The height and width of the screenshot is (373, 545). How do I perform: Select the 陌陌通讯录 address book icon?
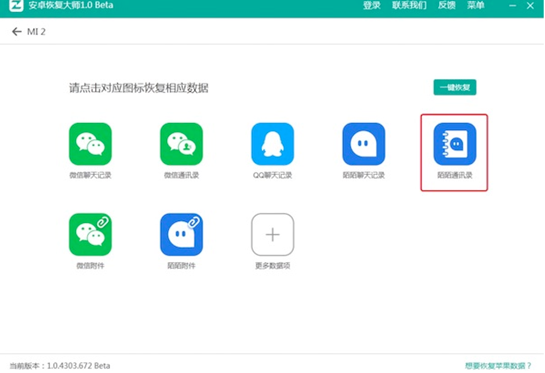click(x=455, y=144)
